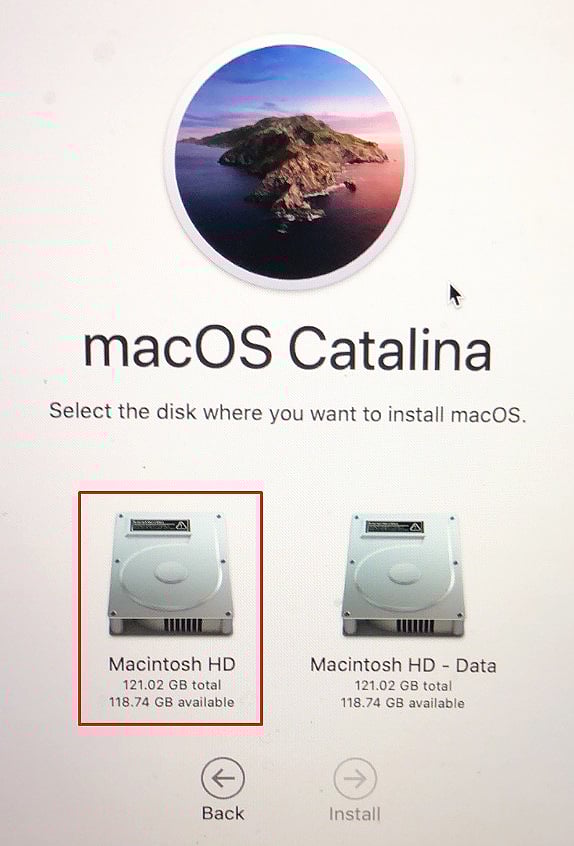Viewport: 574px width, 846px height.
Task: Click the vent grille of Macintosh HD drive
Action: (x=182, y=625)
